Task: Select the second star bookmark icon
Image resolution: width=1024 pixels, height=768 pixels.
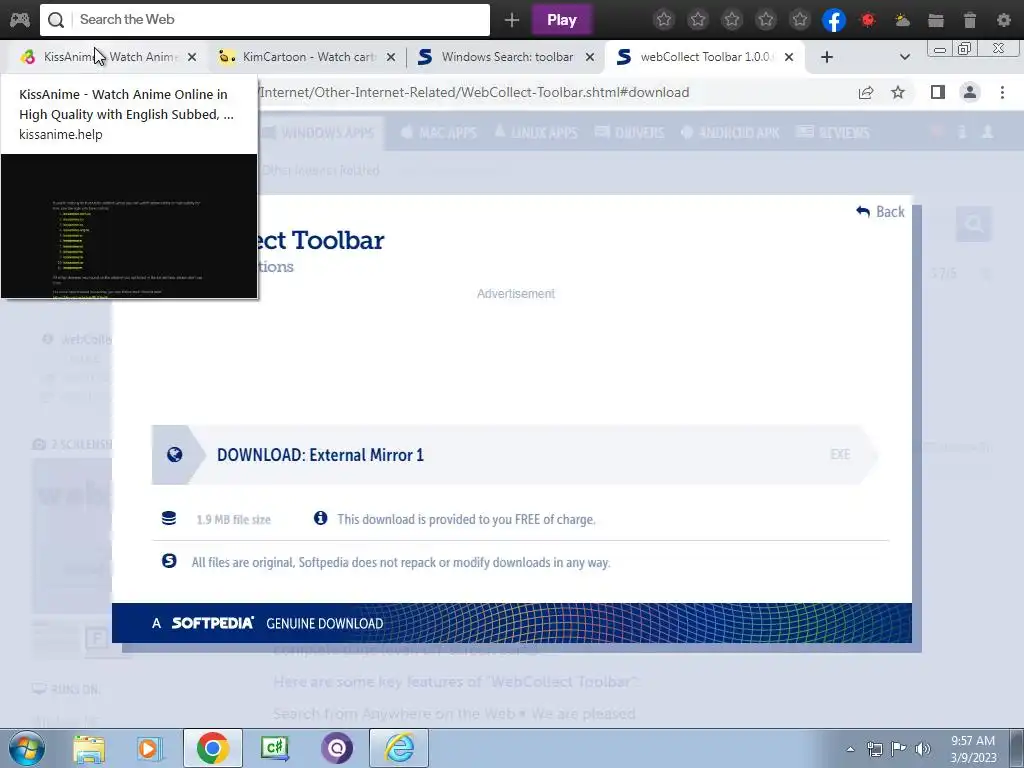Action: (698, 20)
